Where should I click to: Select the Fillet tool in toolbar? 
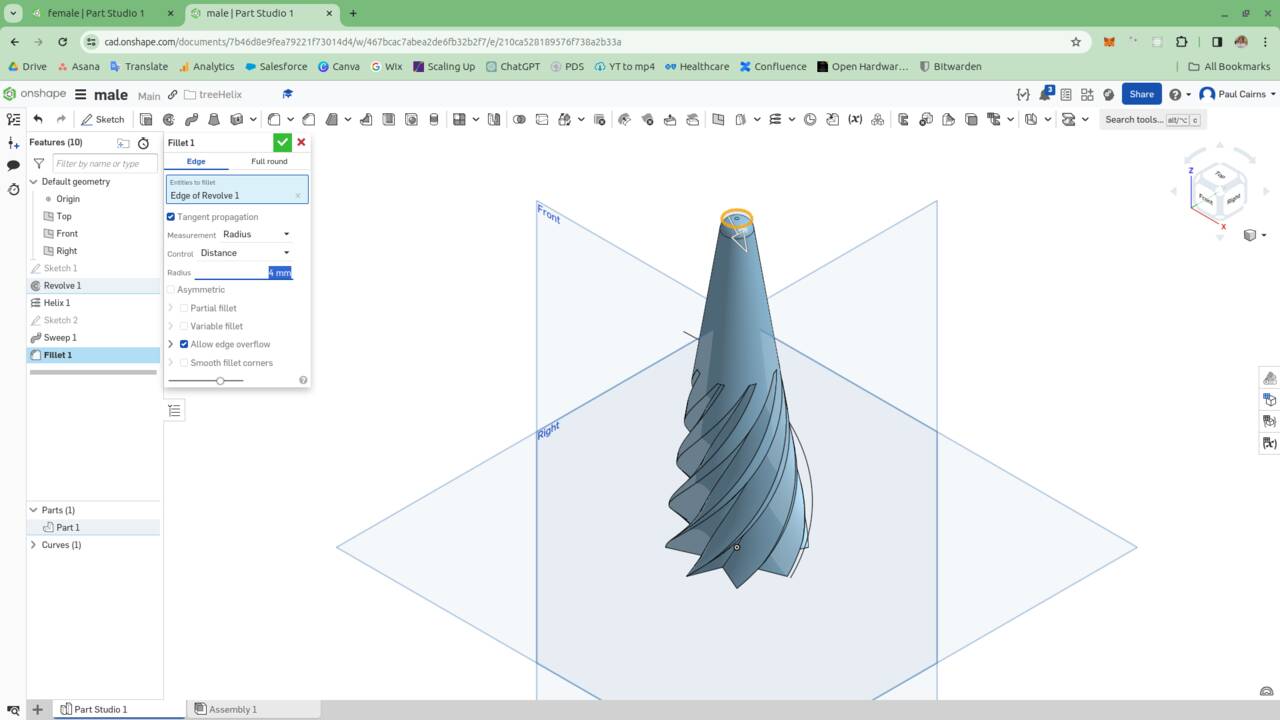(x=273, y=119)
